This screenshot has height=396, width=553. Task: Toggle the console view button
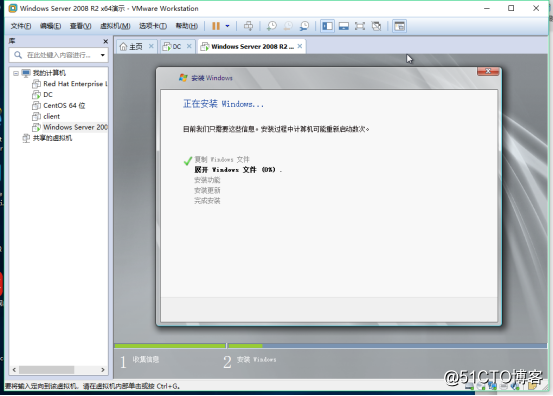(x=399, y=26)
